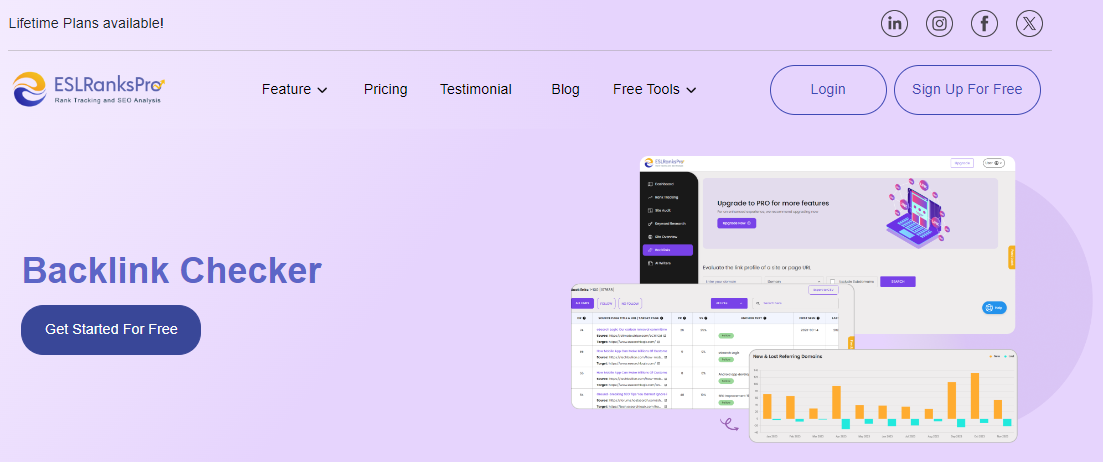
Task: Select highlighted Backlinks sidebar item in preview
Action: (x=668, y=250)
